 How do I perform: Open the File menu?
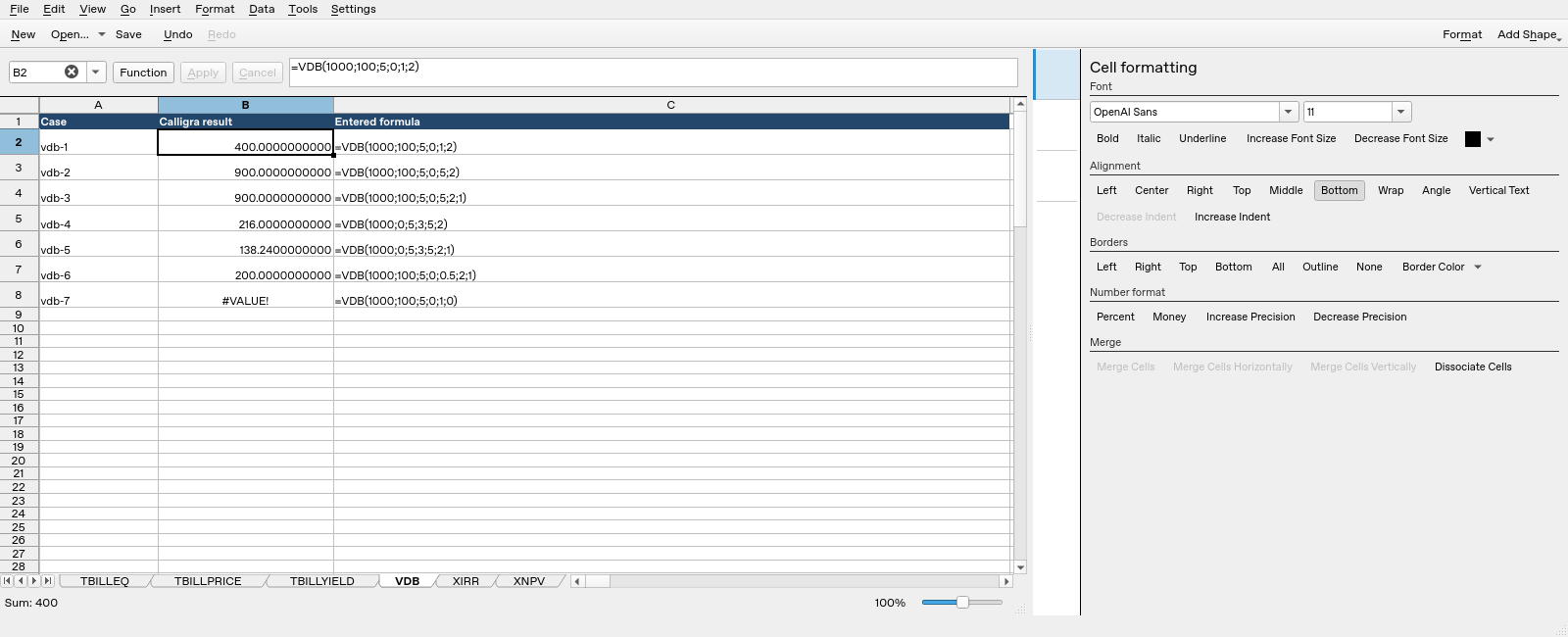(20, 9)
